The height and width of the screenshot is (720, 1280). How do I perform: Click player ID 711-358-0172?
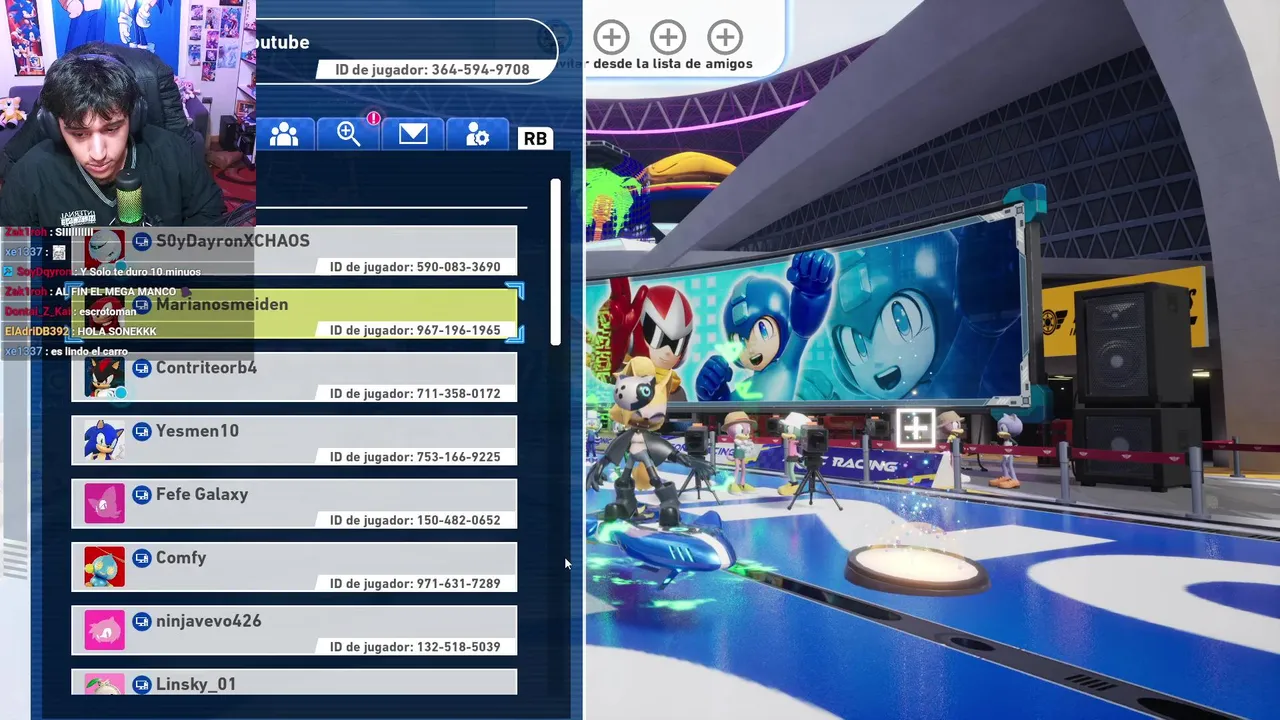415,393
